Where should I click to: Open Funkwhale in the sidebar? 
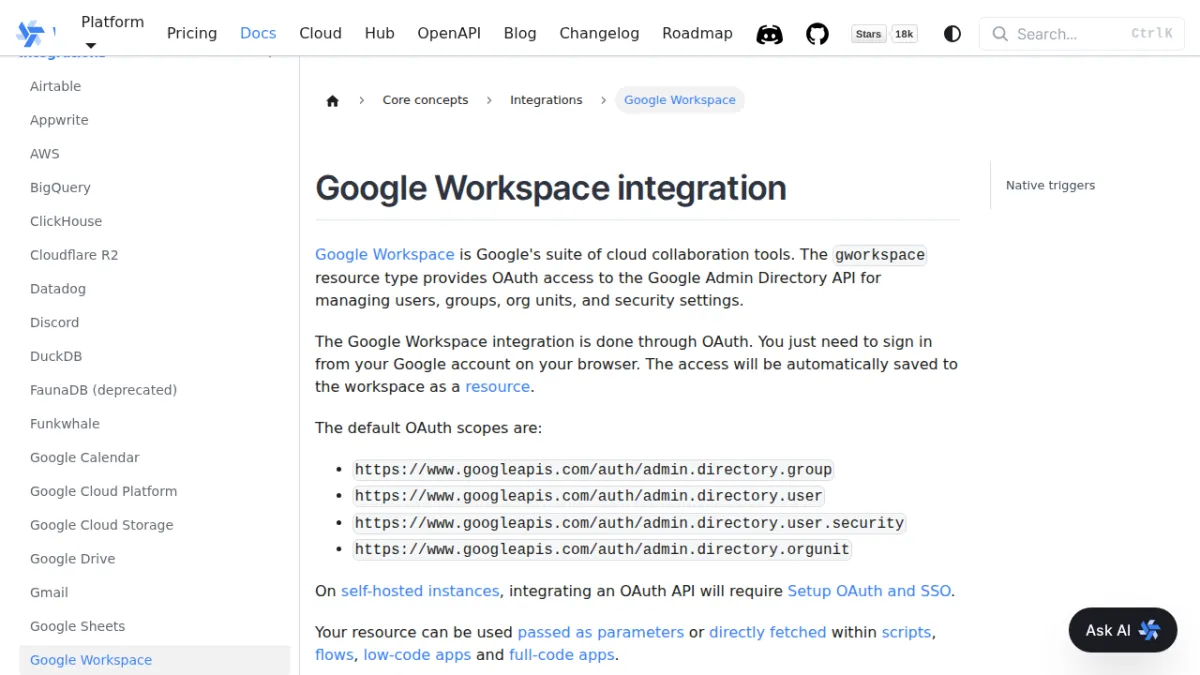coord(155,424)
